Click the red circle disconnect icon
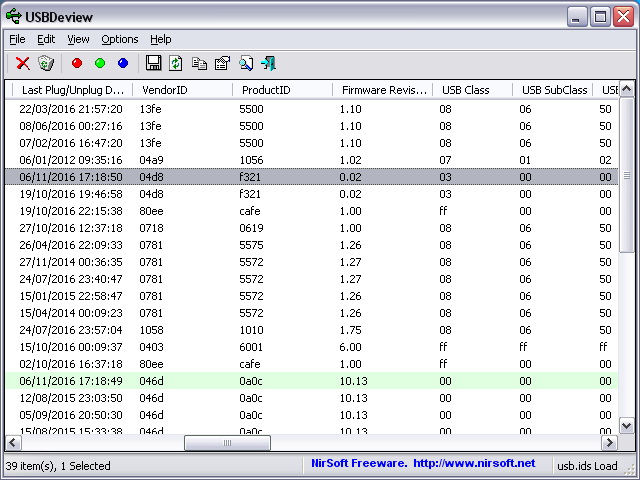The width and height of the screenshot is (640, 480). tap(77, 63)
